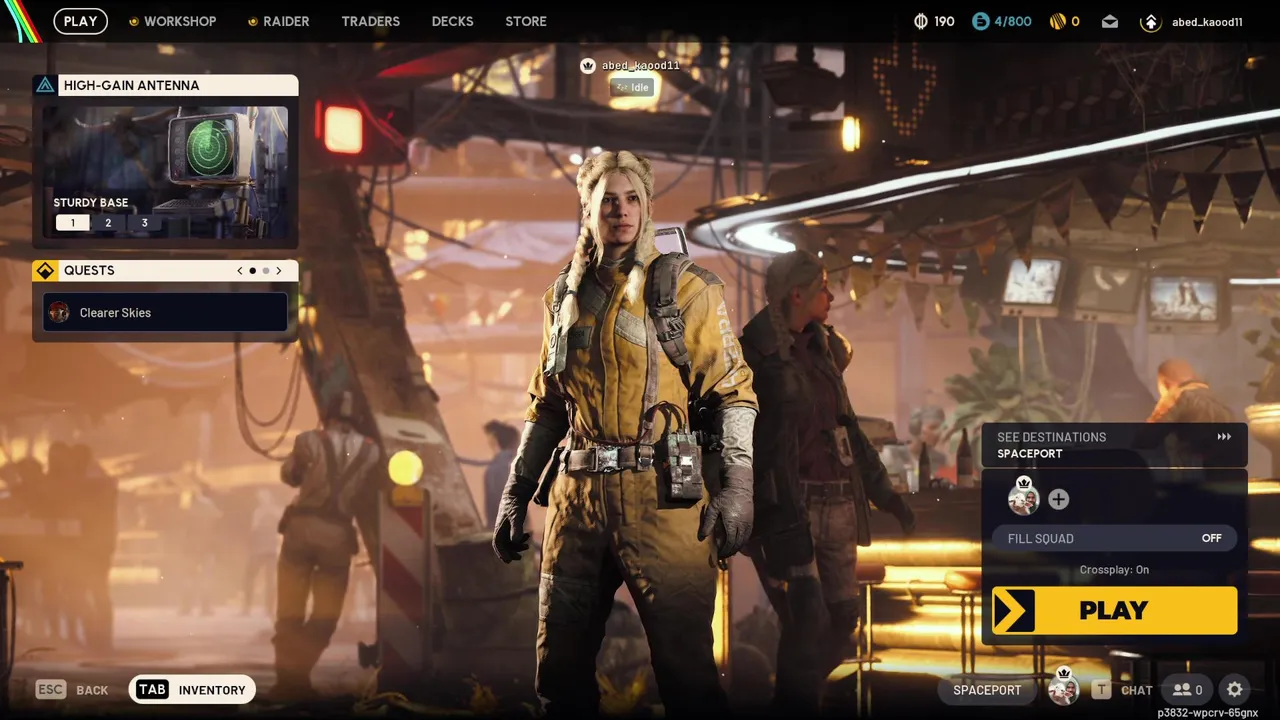Click the build code text p3832-wpcrv-65gnx

1207,713
